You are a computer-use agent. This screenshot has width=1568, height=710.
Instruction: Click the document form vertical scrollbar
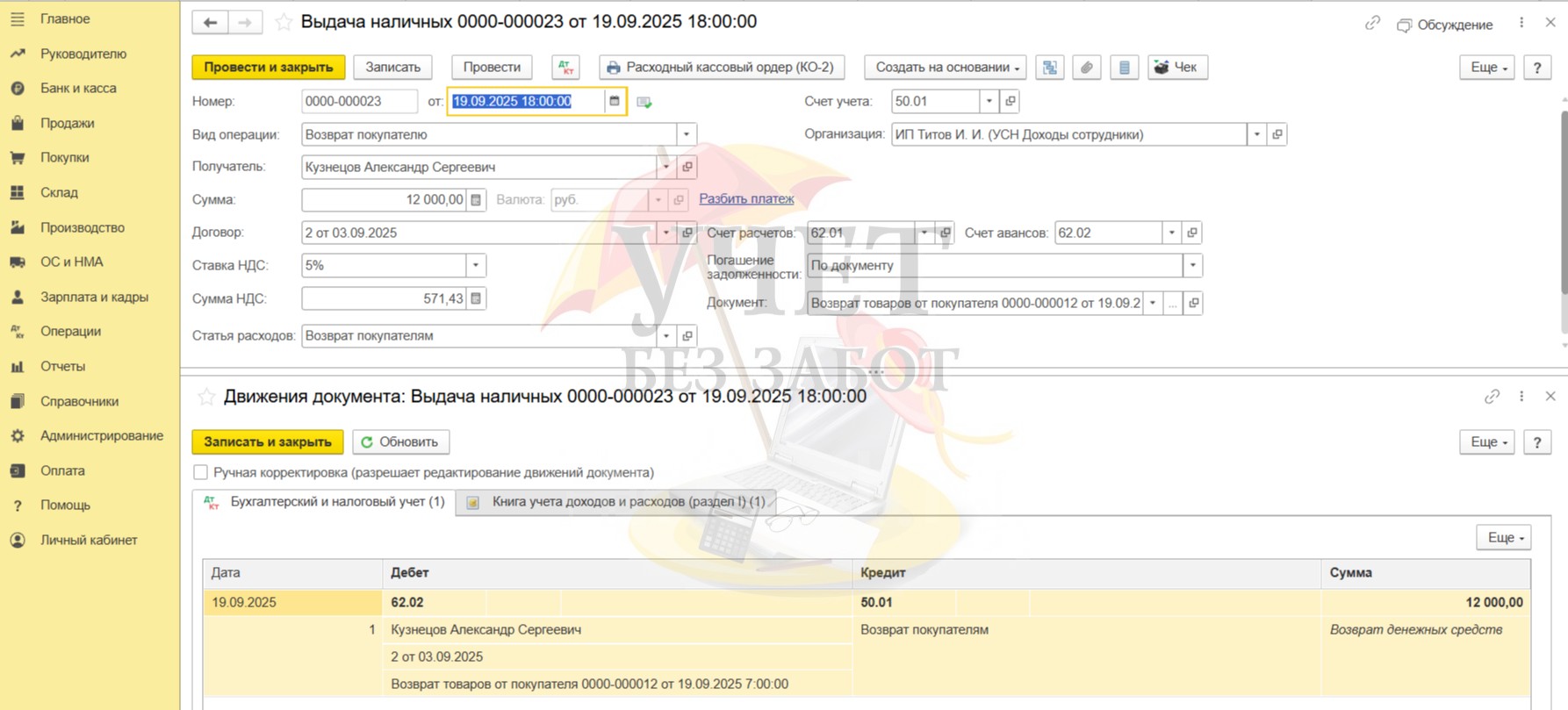(x=1563, y=204)
